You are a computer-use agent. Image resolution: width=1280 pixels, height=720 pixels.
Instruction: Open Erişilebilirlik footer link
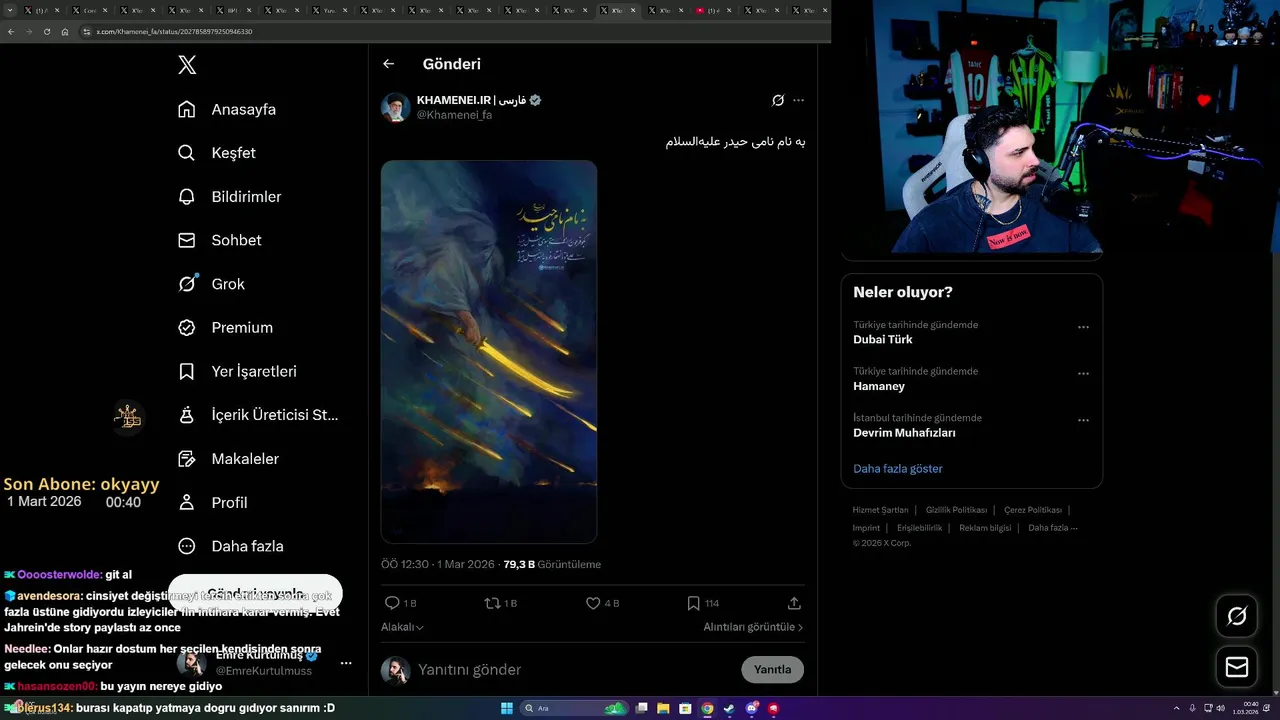[919, 528]
